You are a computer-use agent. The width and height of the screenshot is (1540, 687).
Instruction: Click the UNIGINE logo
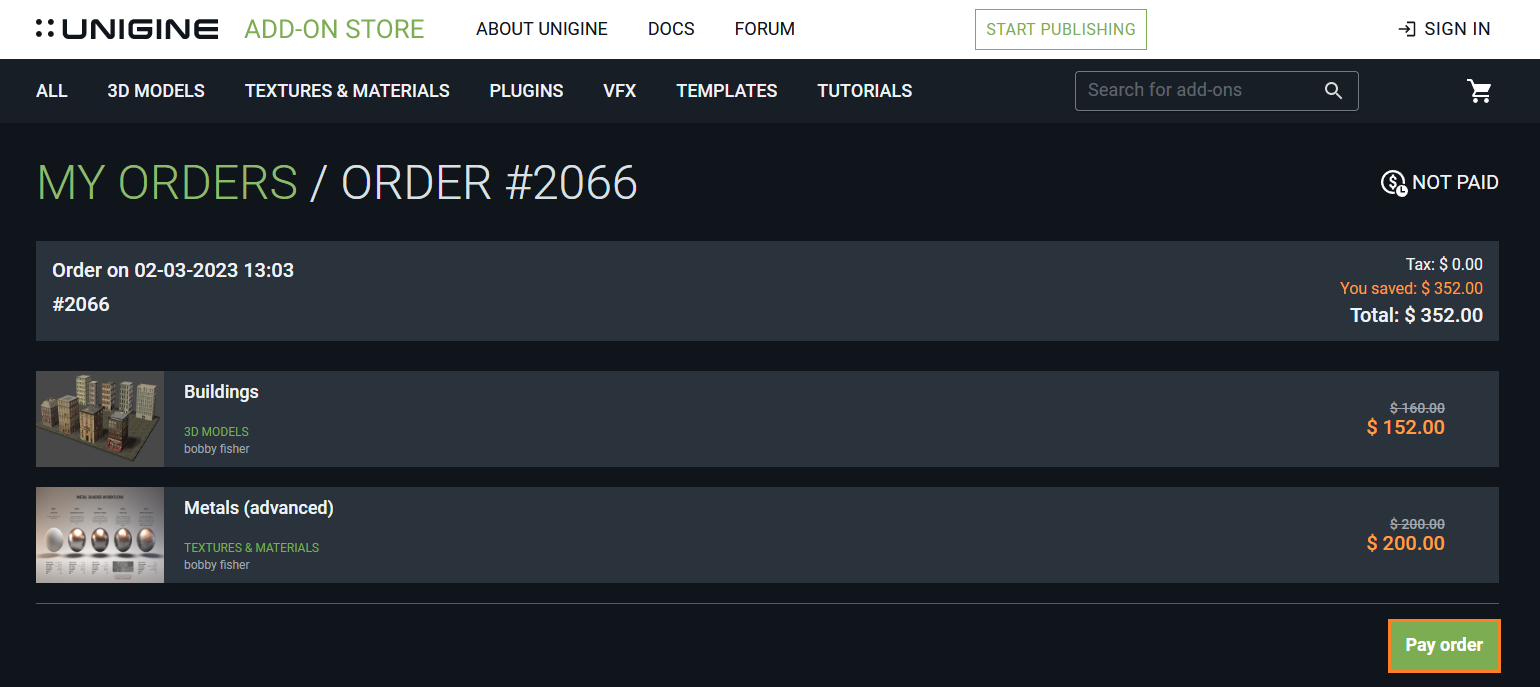[127, 29]
